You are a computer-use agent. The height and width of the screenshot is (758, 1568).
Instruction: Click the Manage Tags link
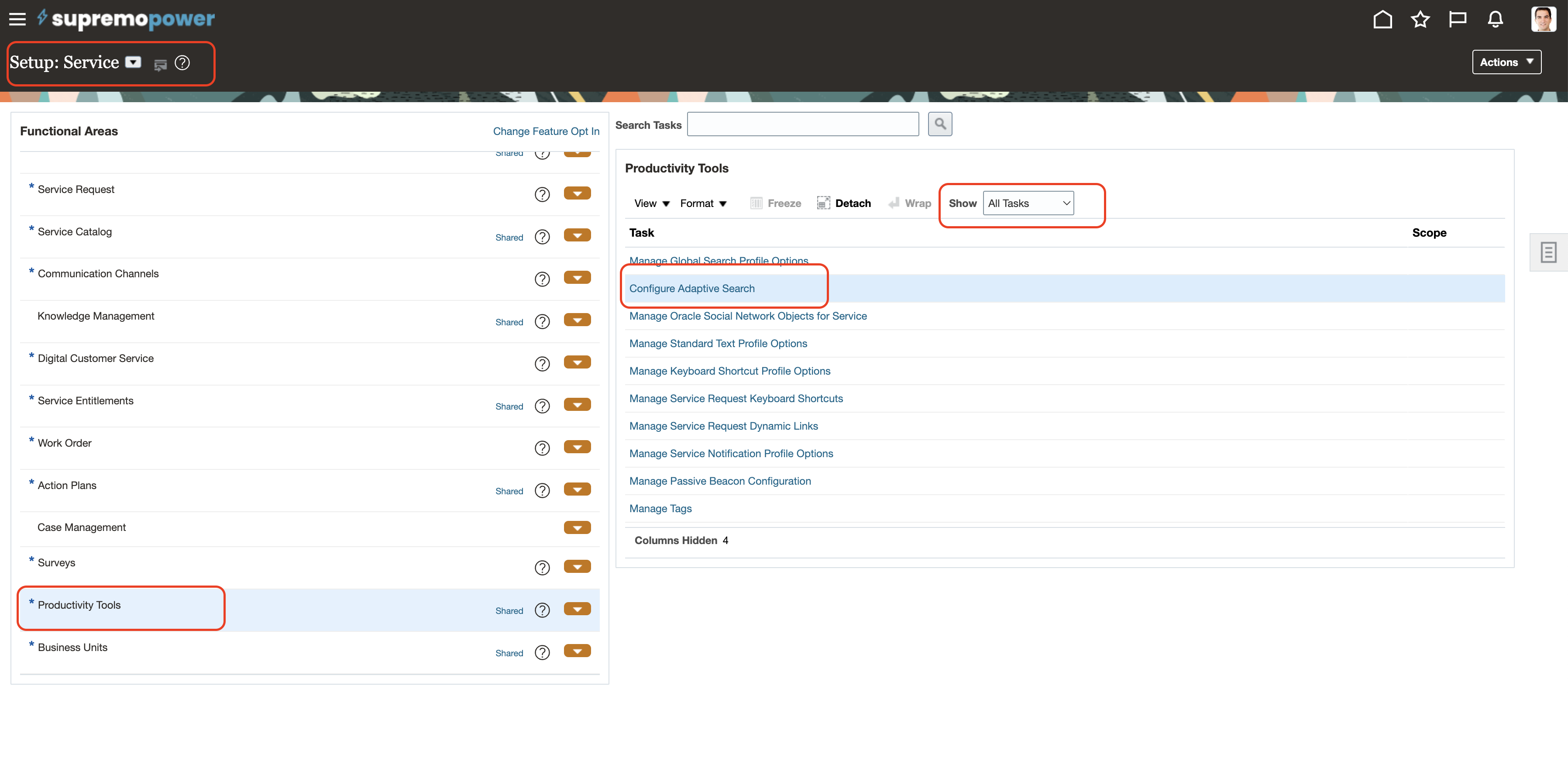[x=660, y=508]
